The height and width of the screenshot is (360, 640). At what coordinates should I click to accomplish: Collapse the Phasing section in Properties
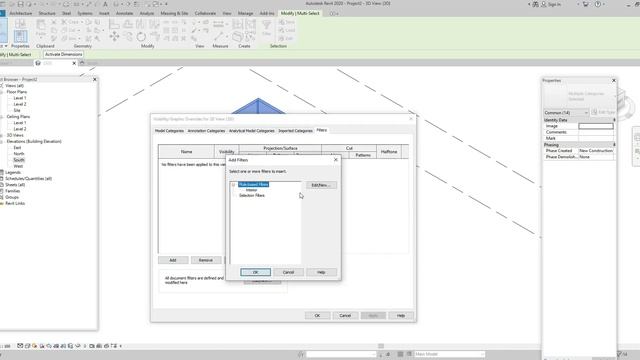[x=614, y=145]
